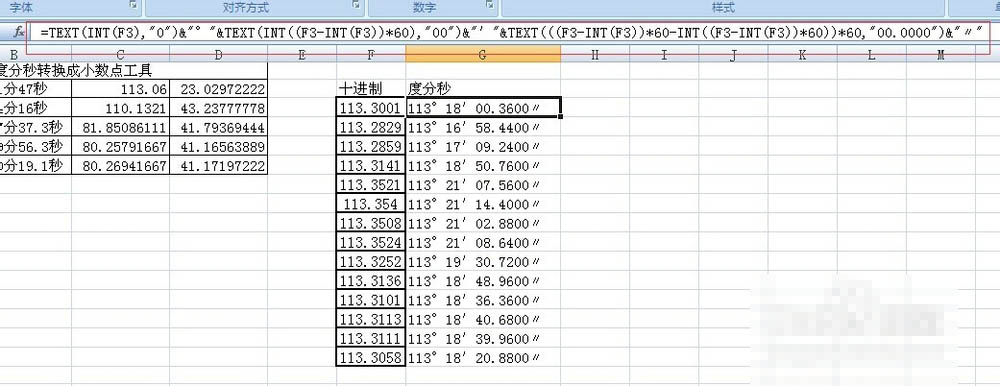Select column C header
The image size is (1000, 386).
click(121, 56)
